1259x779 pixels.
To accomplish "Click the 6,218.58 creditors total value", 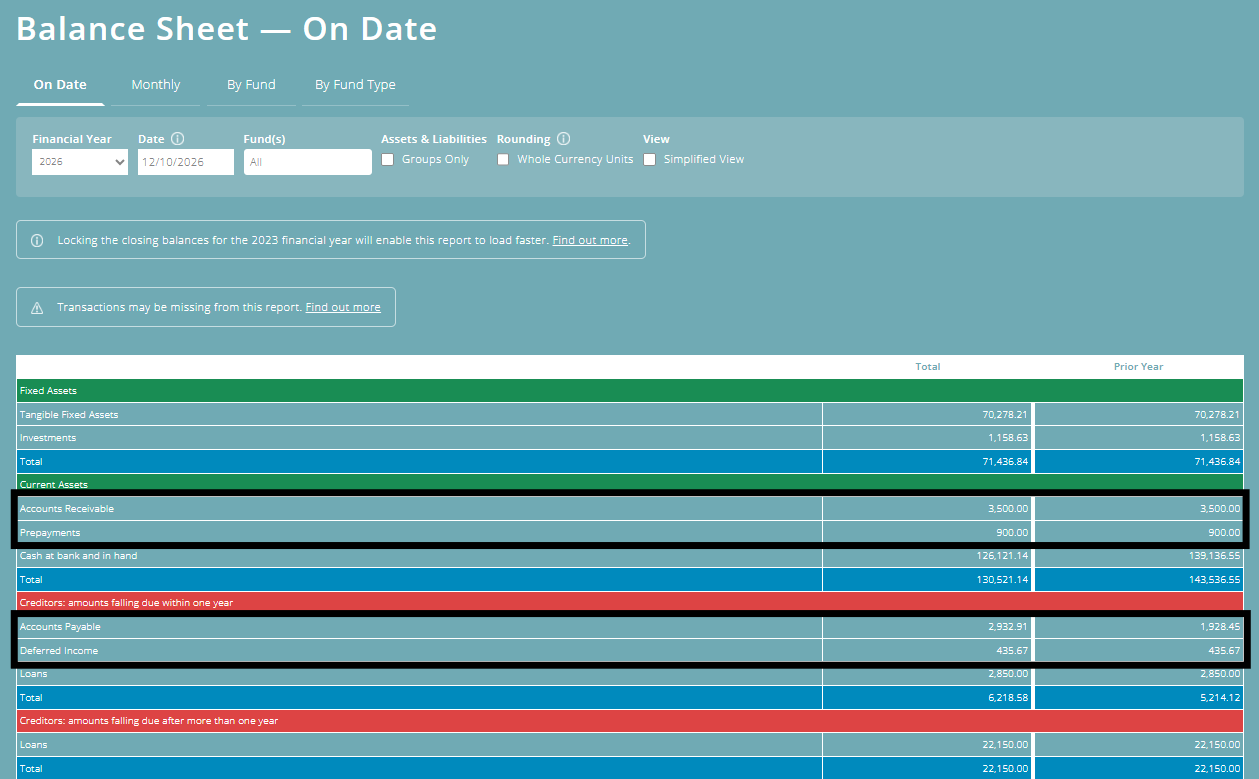I will 1007,698.
